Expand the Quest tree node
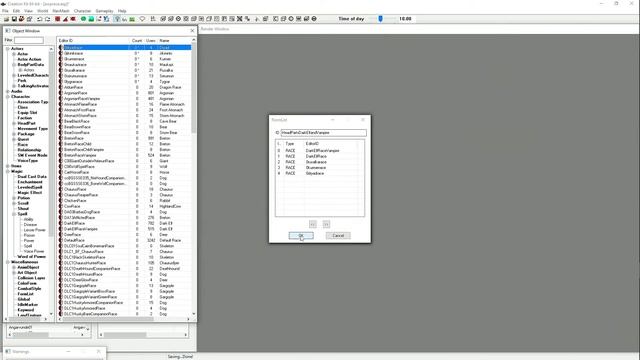 [x=14, y=139]
